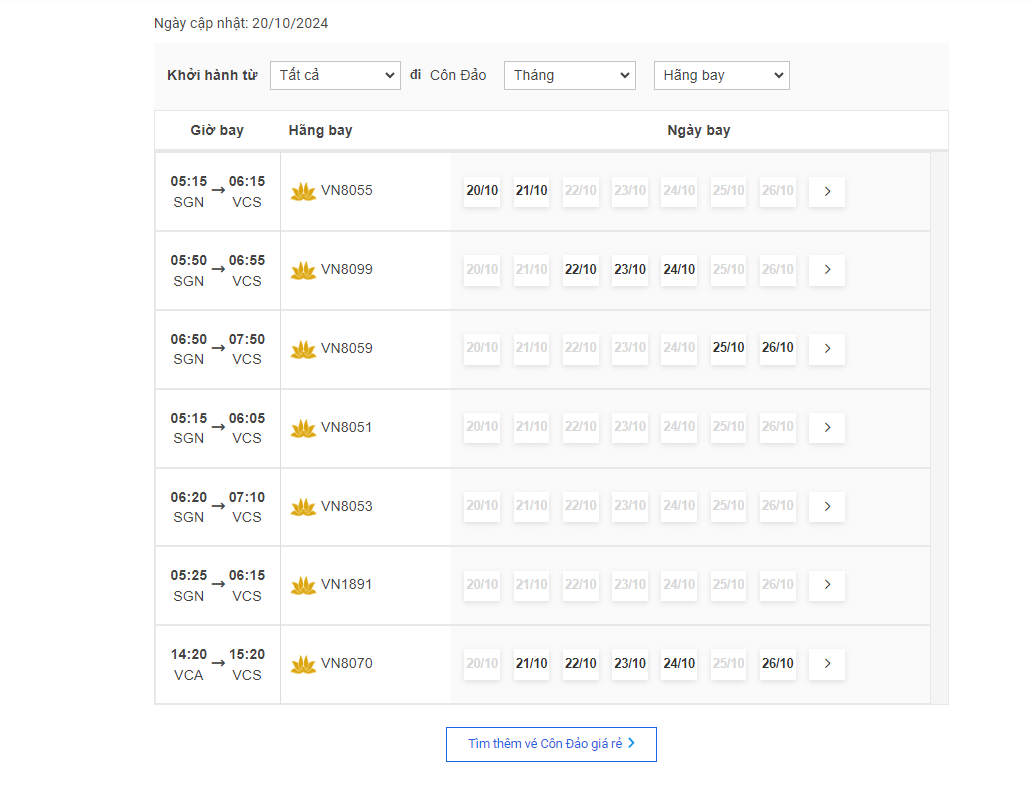Click the "Ngày bay" column header
1031x805 pixels.
click(x=698, y=131)
